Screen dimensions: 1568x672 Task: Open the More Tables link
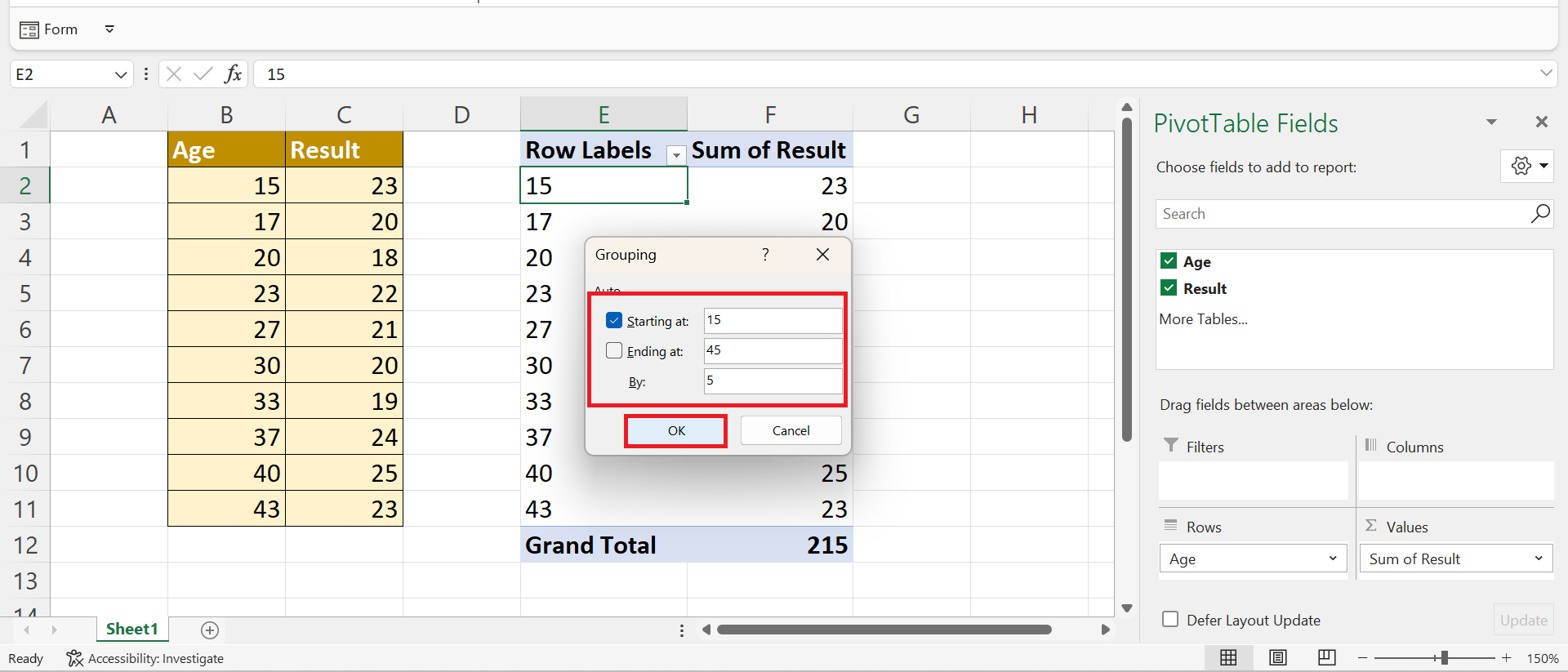[x=1203, y=319]
